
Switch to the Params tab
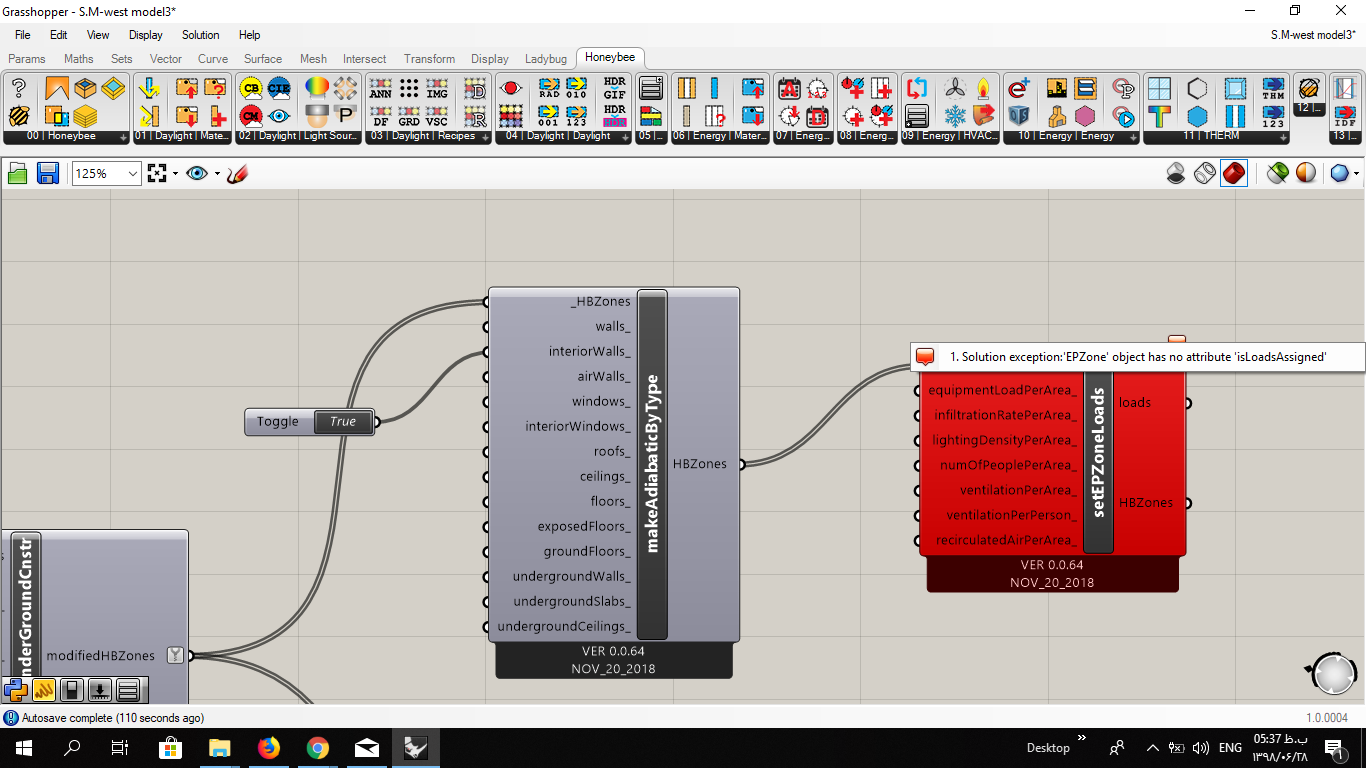pos(27,59)
